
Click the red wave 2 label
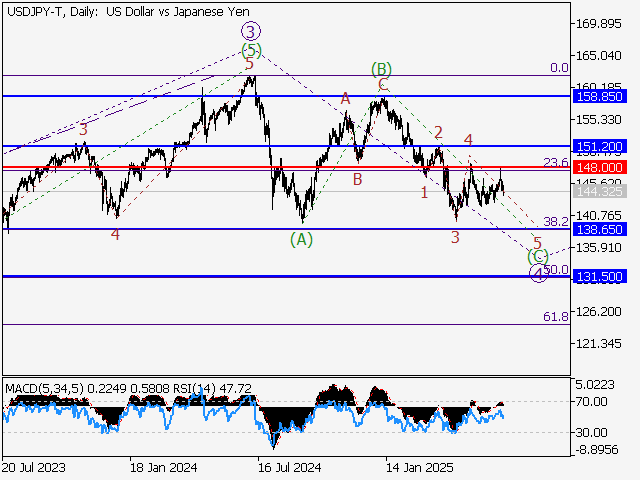point(438,132)
